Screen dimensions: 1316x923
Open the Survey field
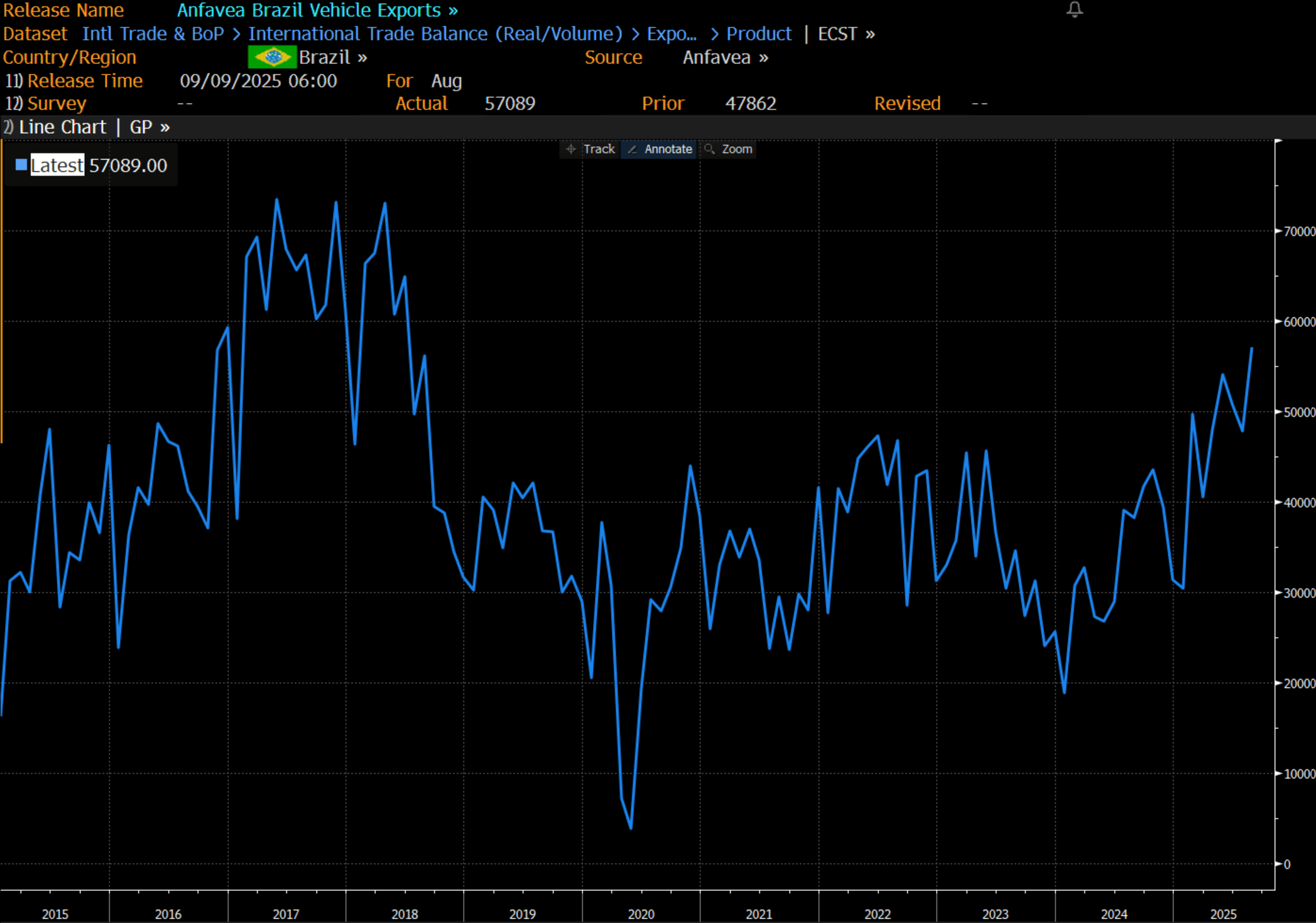pyautogui.click(x=57, y=104)
